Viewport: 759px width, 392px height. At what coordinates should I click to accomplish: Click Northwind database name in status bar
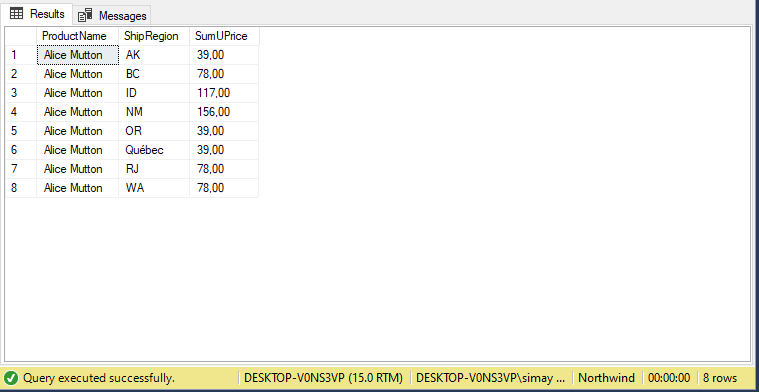click(x=607, y=378)
